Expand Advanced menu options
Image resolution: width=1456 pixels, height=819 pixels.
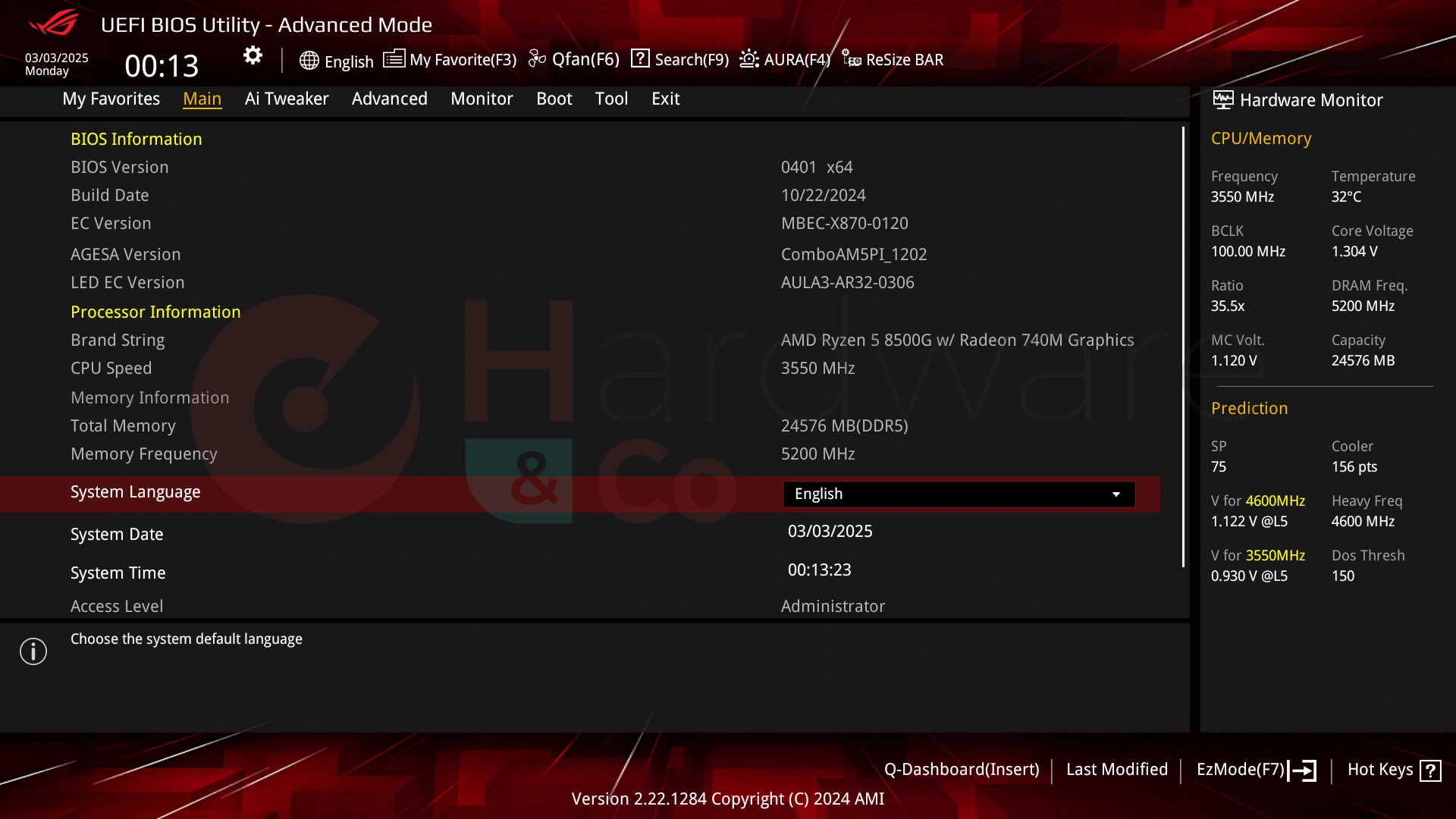tap(389, 98)
